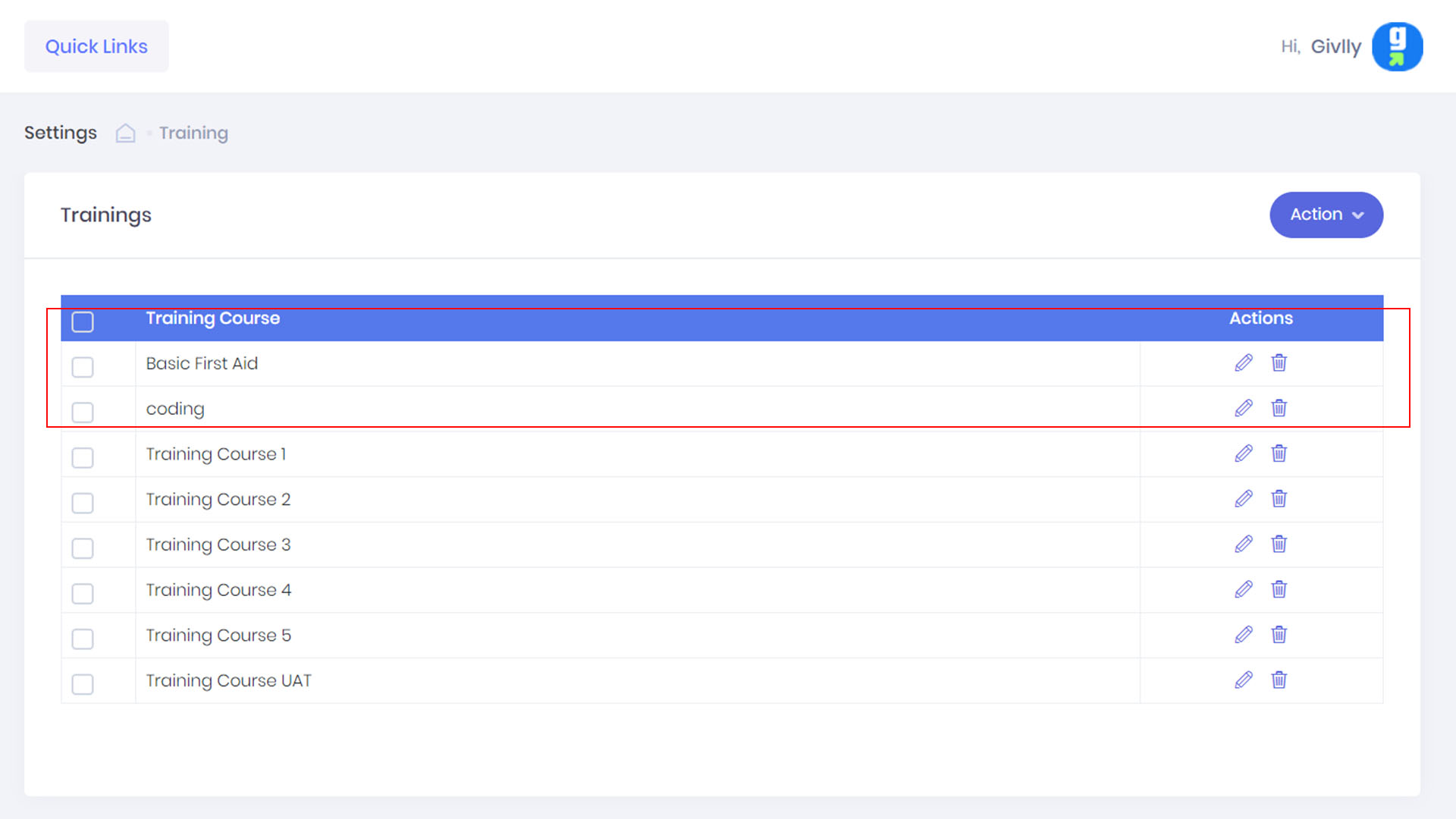Remove Training Course 5 via trash icon
Screen dimensions: 1456x819
tap(1279, 635)
